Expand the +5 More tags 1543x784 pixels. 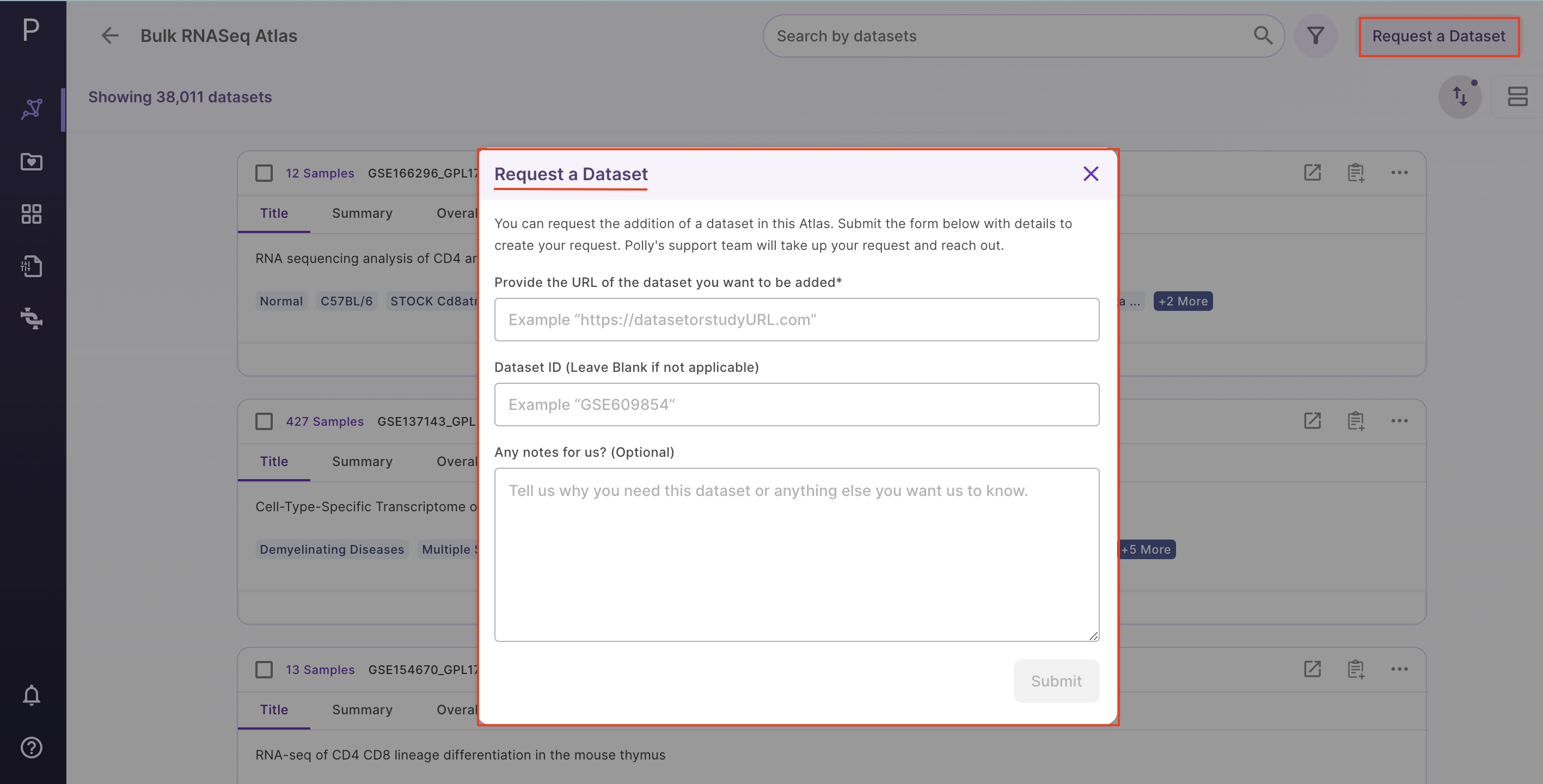1146,549
